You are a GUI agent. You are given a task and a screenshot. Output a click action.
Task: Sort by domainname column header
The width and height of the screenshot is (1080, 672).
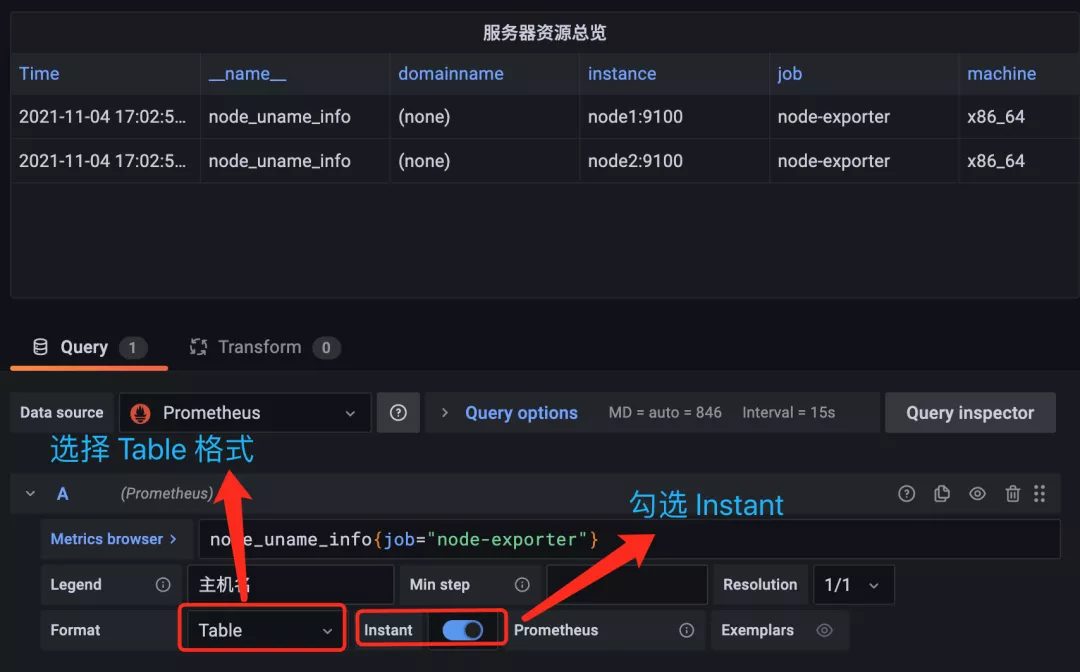pyautogui.click(x=450, y=74)
